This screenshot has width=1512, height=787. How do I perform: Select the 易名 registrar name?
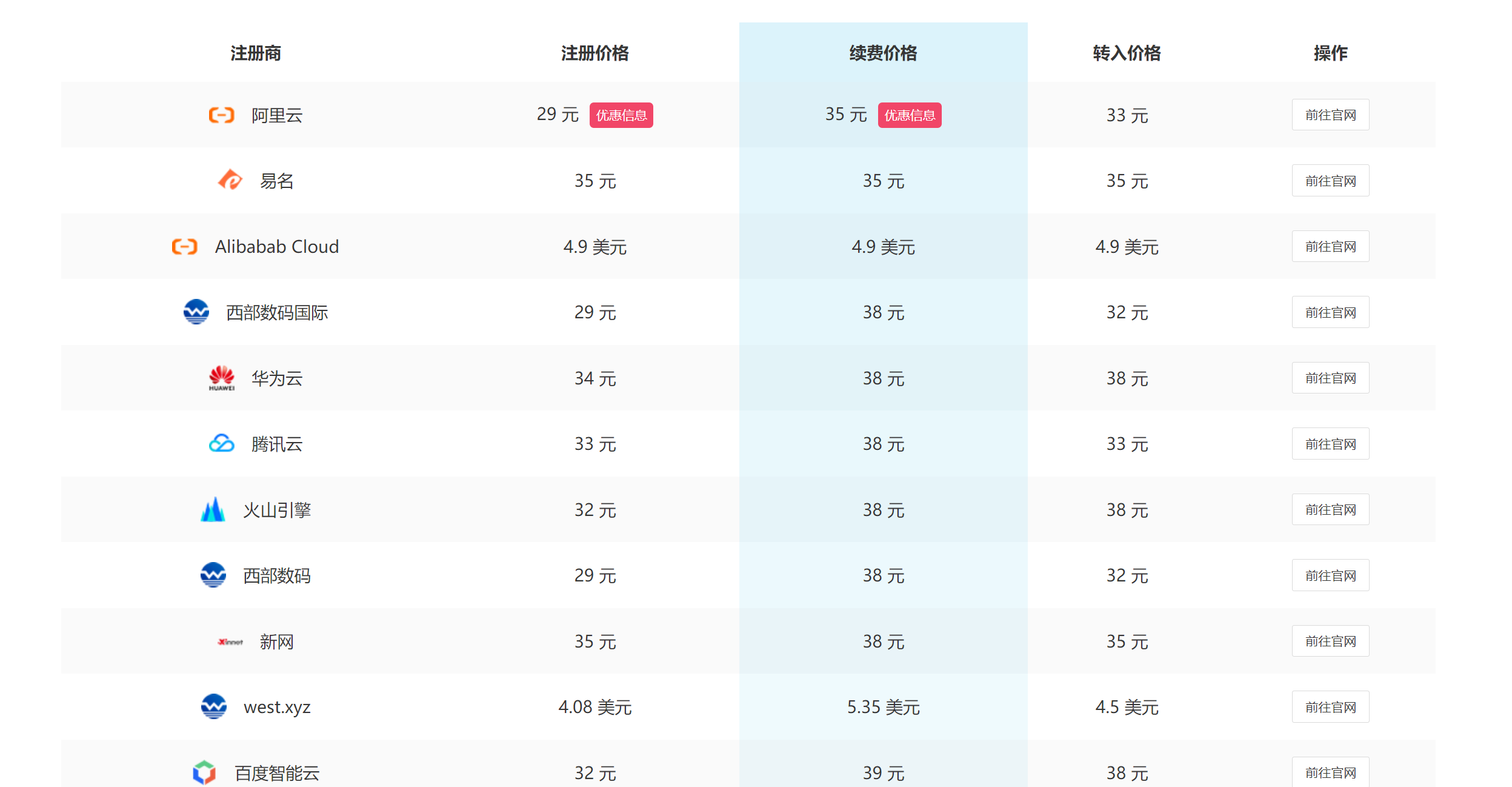tap(277, 181)
